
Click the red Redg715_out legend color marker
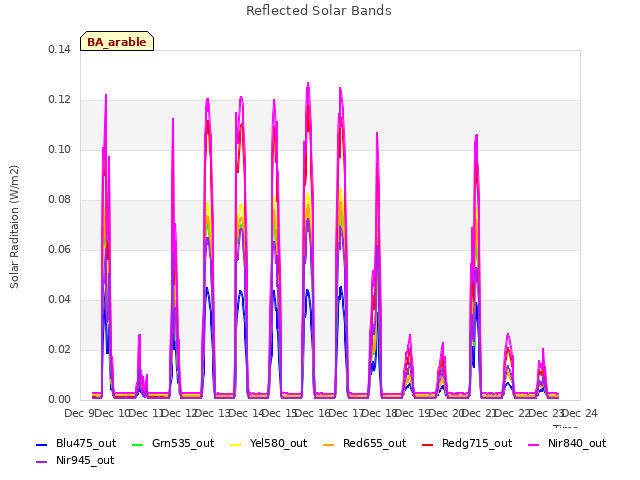428,444
